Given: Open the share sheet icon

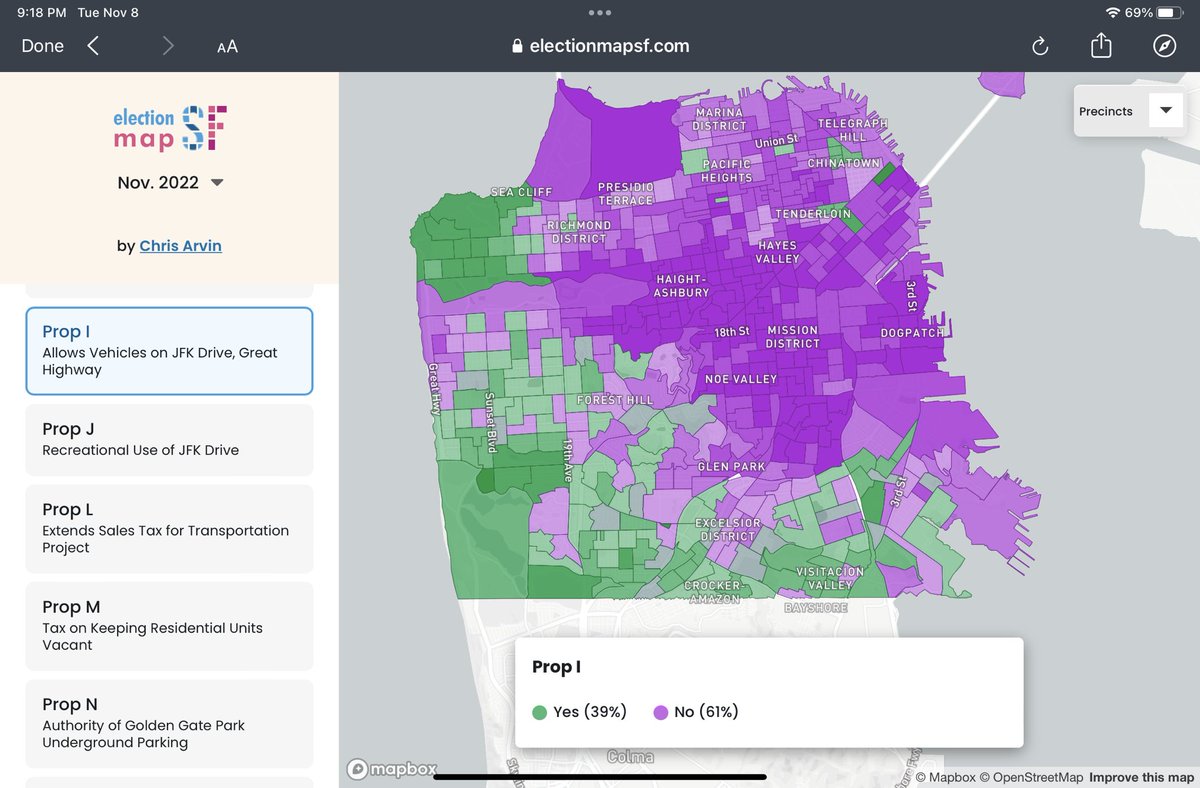Looking at the screenshot, I should [1101, 45].
